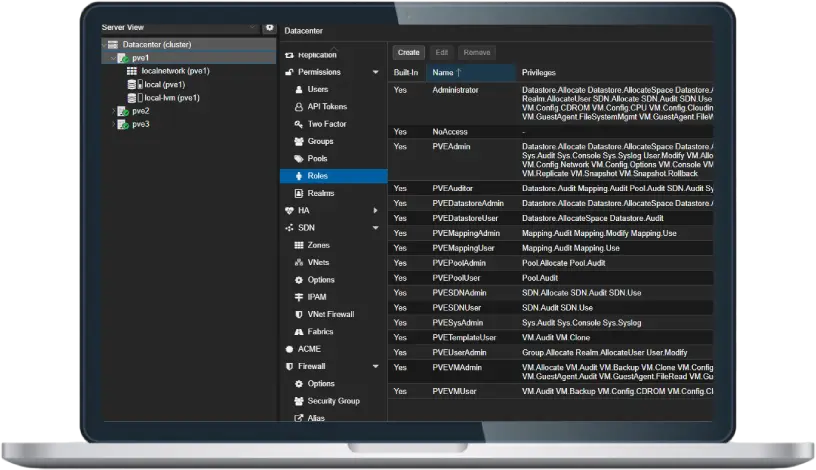
Task: Click the Firewall shield icon
Action: click(x=289, y=366)
